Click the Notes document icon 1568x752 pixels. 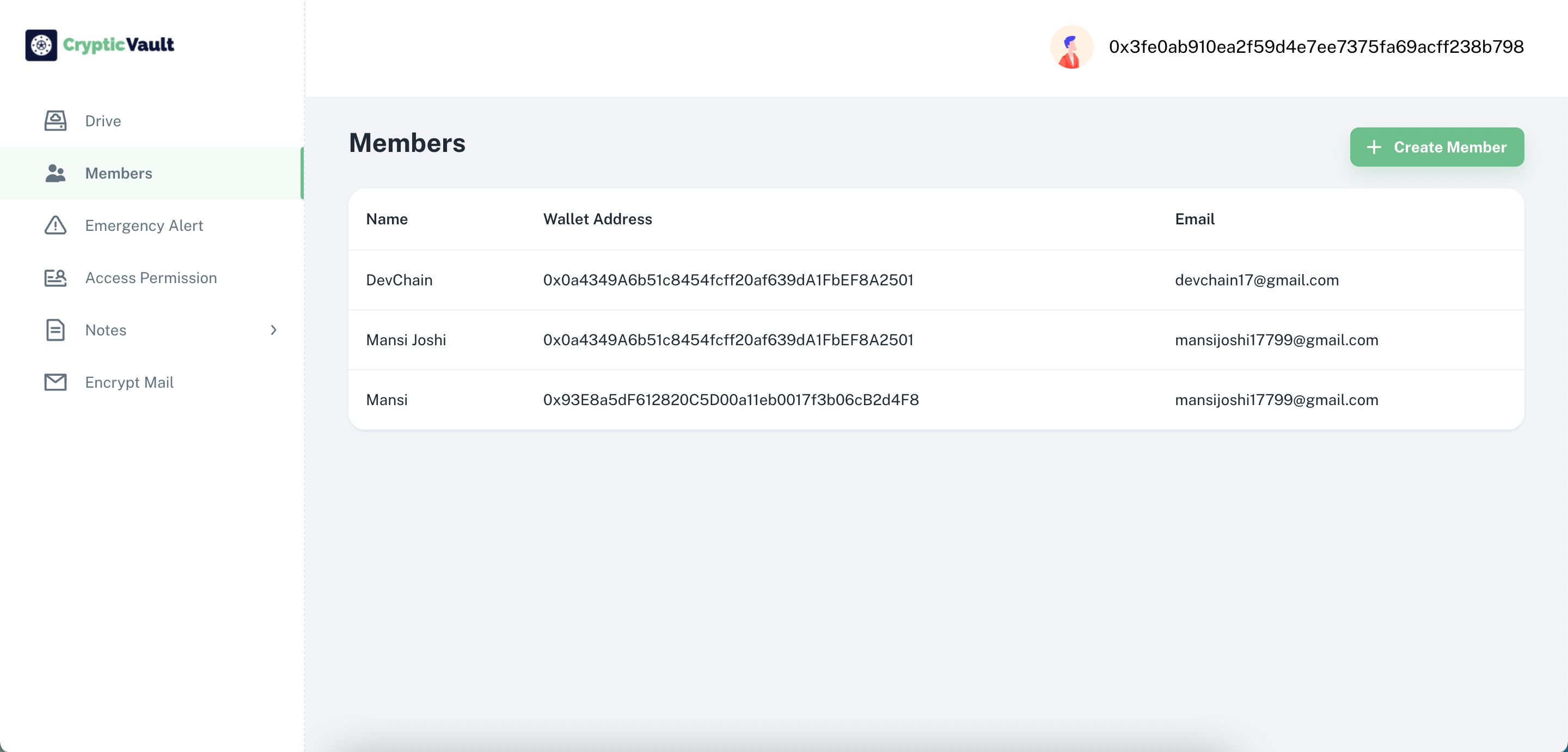(x=56, y=330)
